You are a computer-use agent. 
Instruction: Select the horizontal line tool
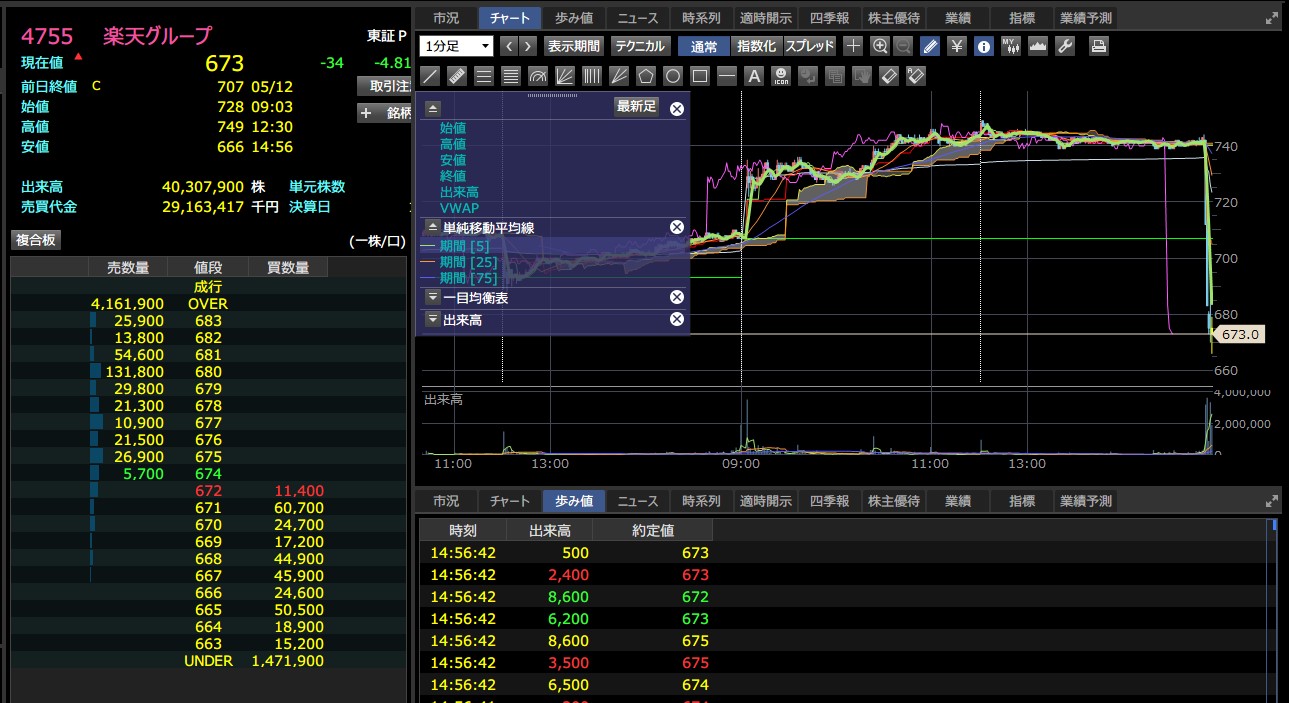[x=727, y=76]
